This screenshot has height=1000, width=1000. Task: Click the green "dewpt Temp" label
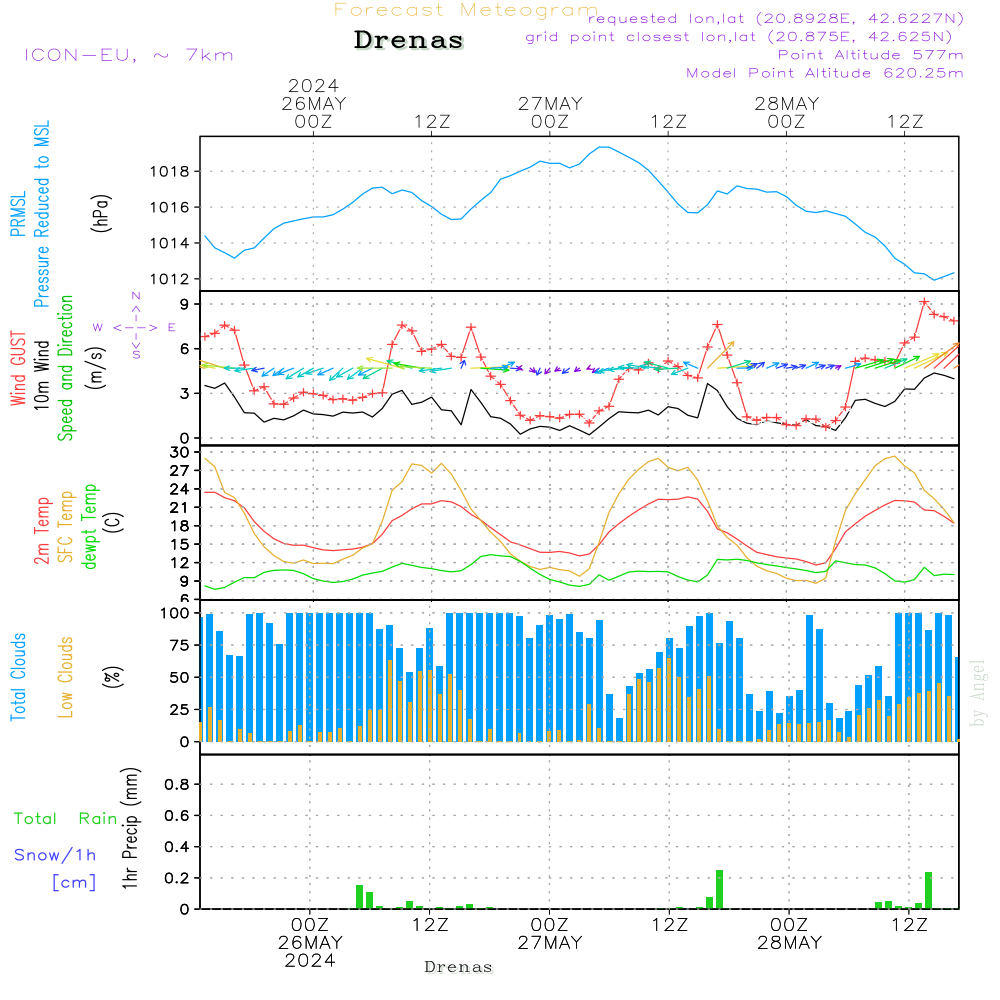(89, 527)
